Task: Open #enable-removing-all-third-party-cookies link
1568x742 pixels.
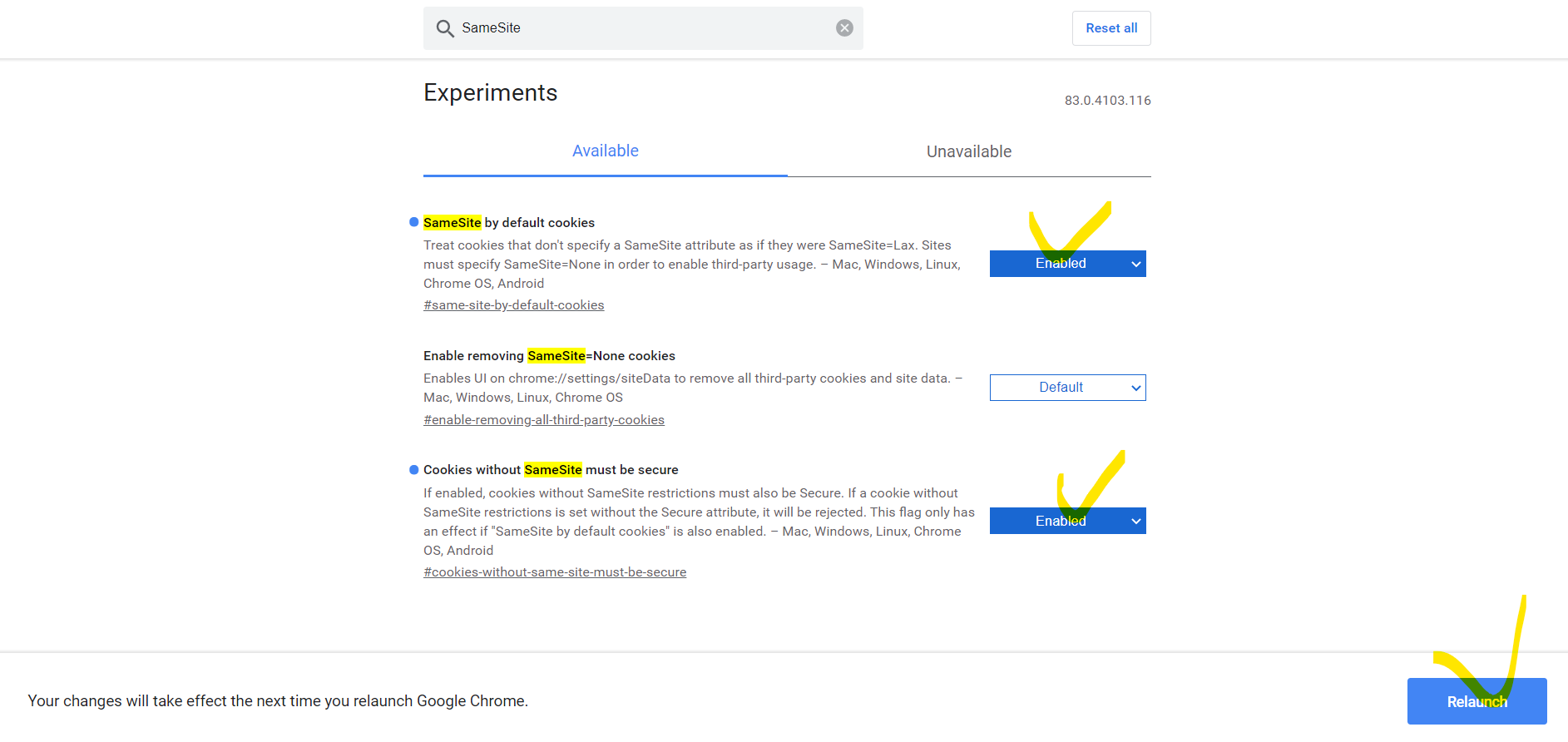Action: pyautogui.click(x=544, y=420)
